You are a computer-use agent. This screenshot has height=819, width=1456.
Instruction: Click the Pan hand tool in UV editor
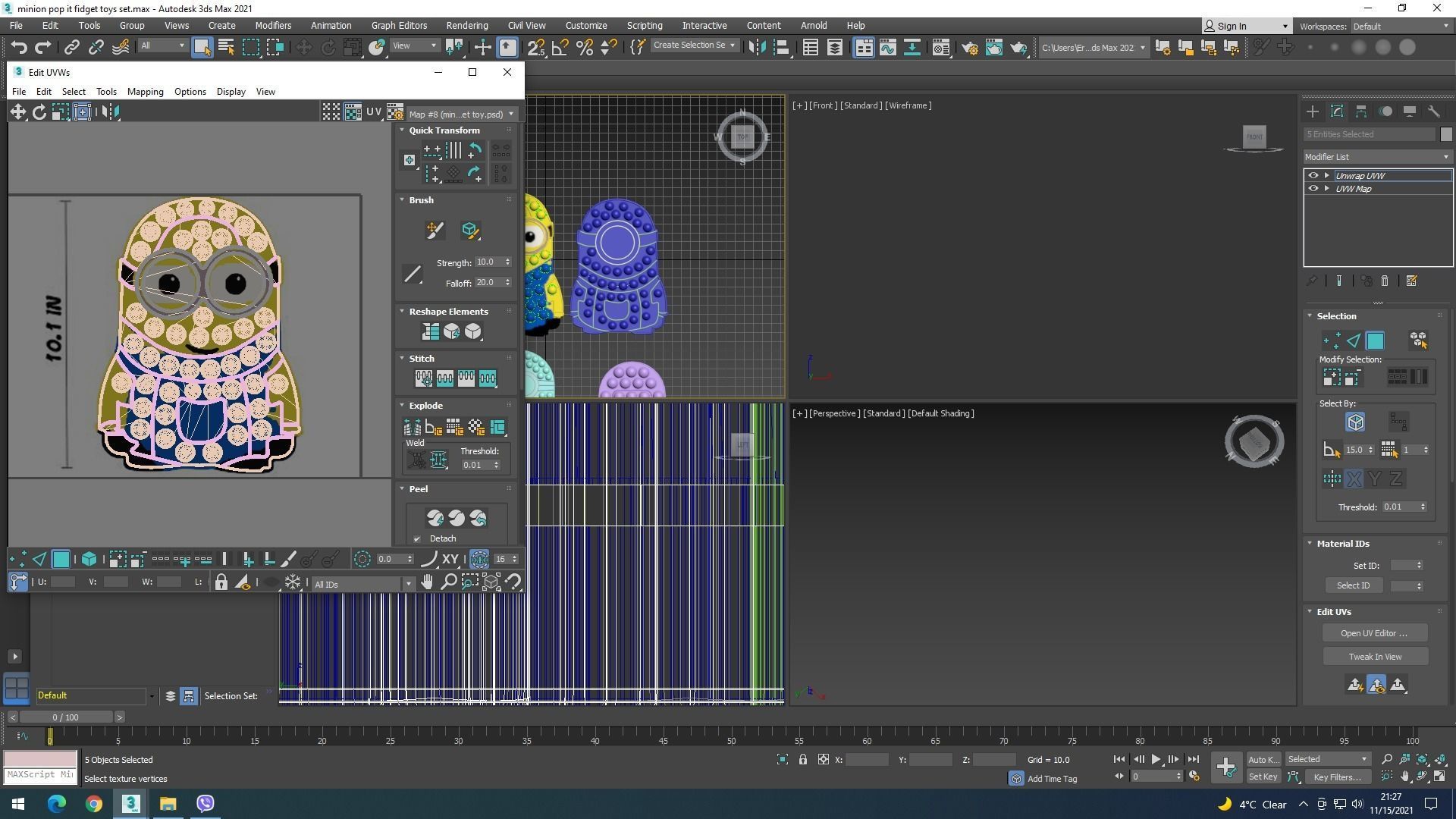(x=427, y=582)
